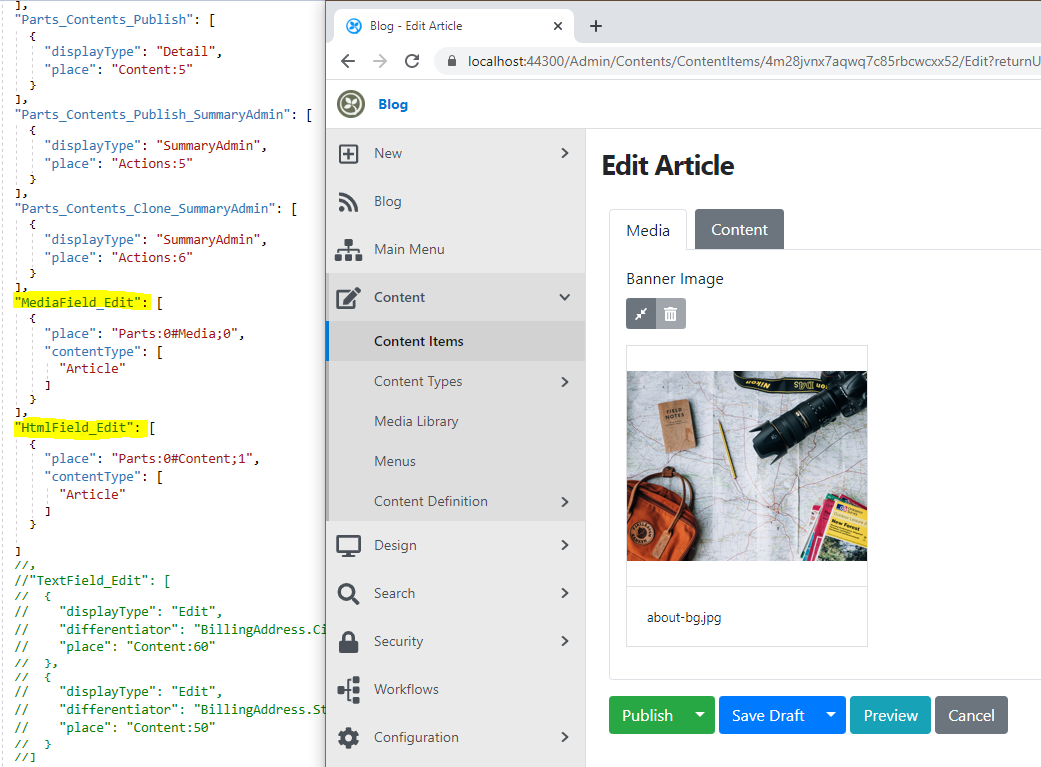Click the Publish button

tap(647, 715)
